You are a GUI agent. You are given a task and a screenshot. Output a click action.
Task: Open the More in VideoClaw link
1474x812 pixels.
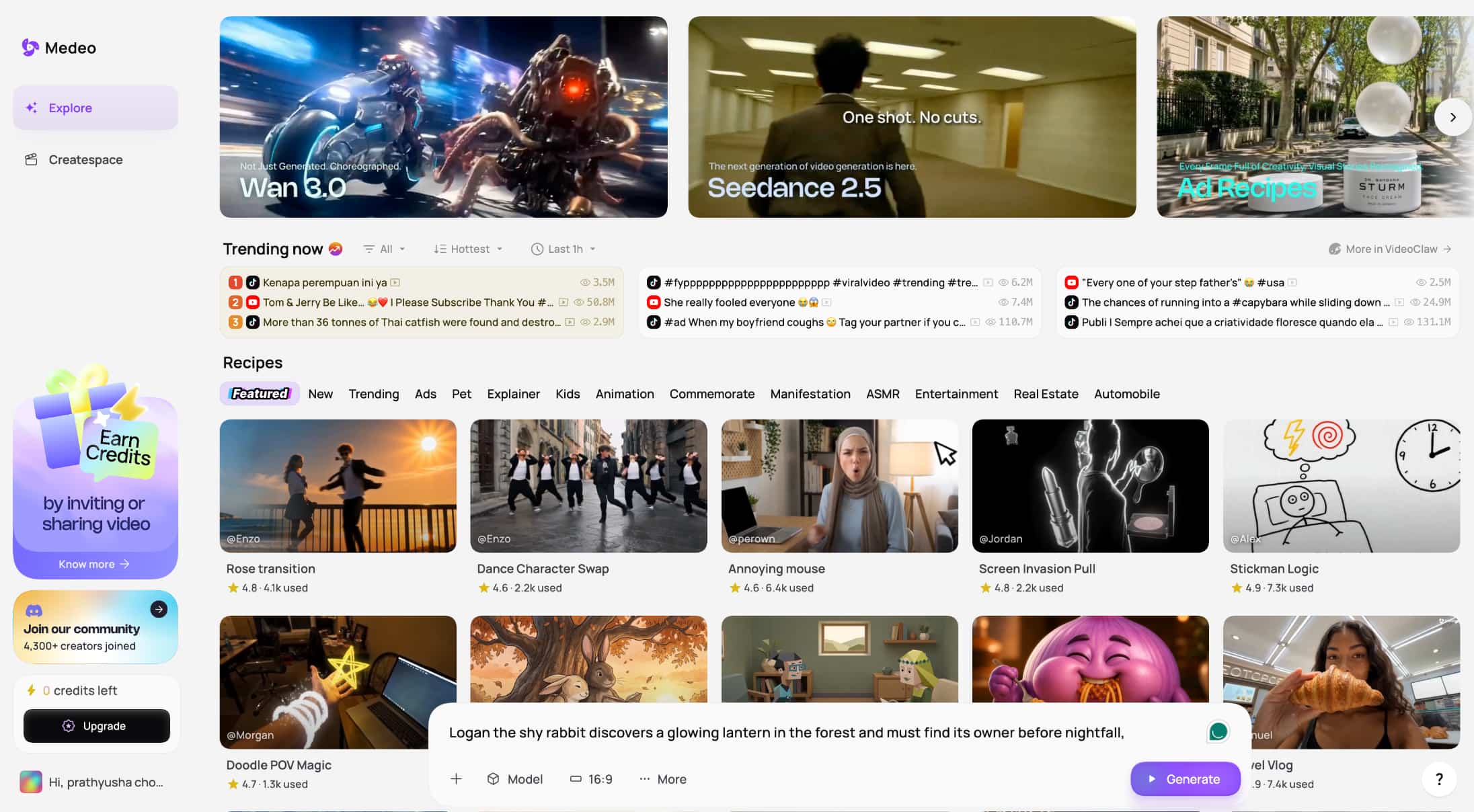1391,249
